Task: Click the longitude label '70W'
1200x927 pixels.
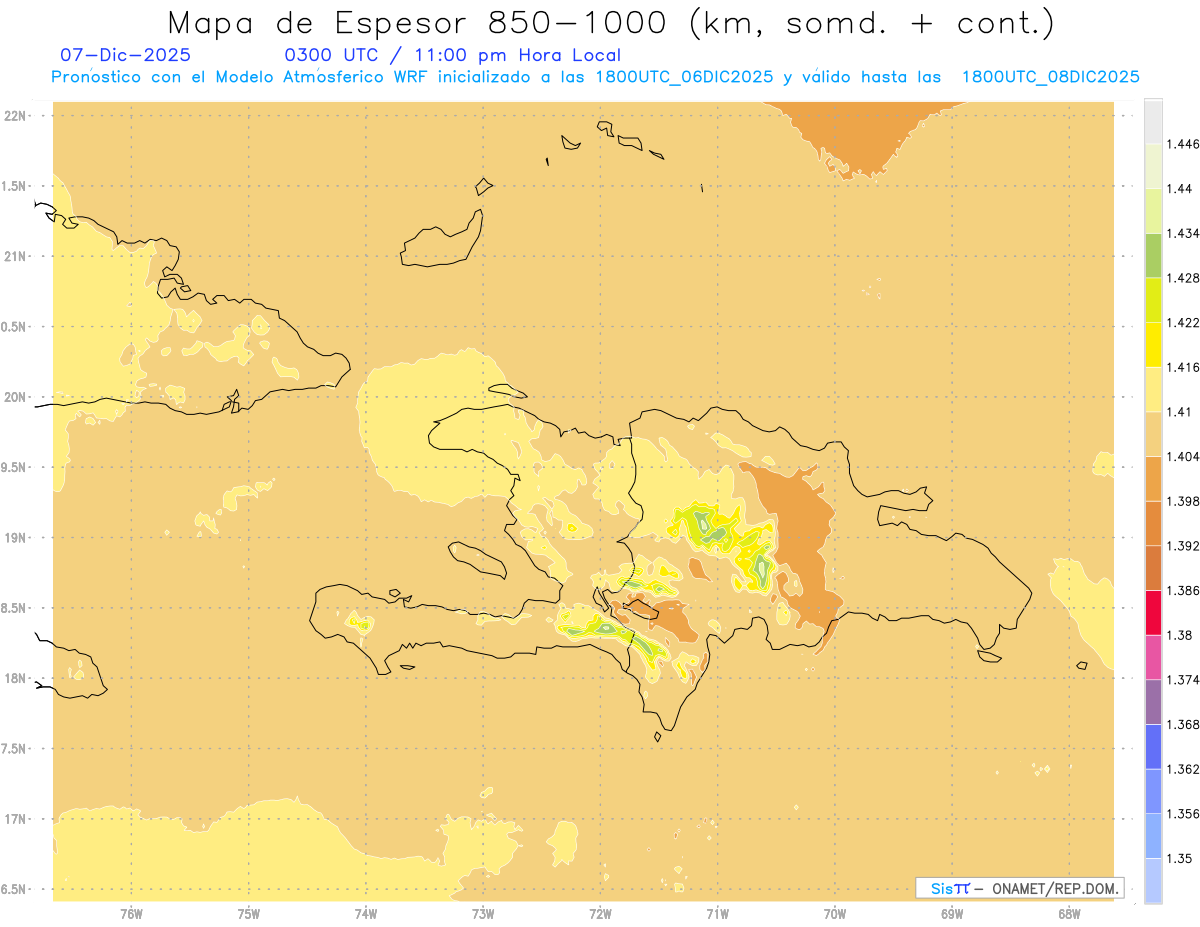Action: [835, 913]
